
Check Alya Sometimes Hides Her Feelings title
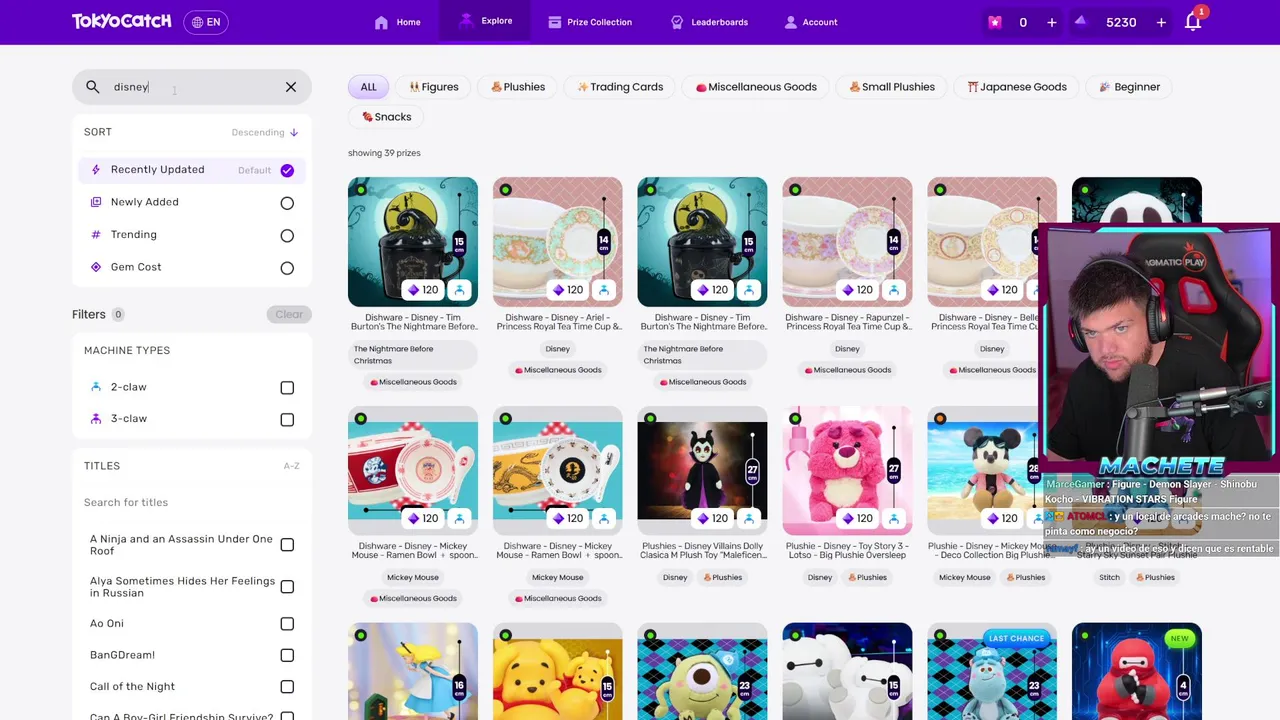click(287, 587)
